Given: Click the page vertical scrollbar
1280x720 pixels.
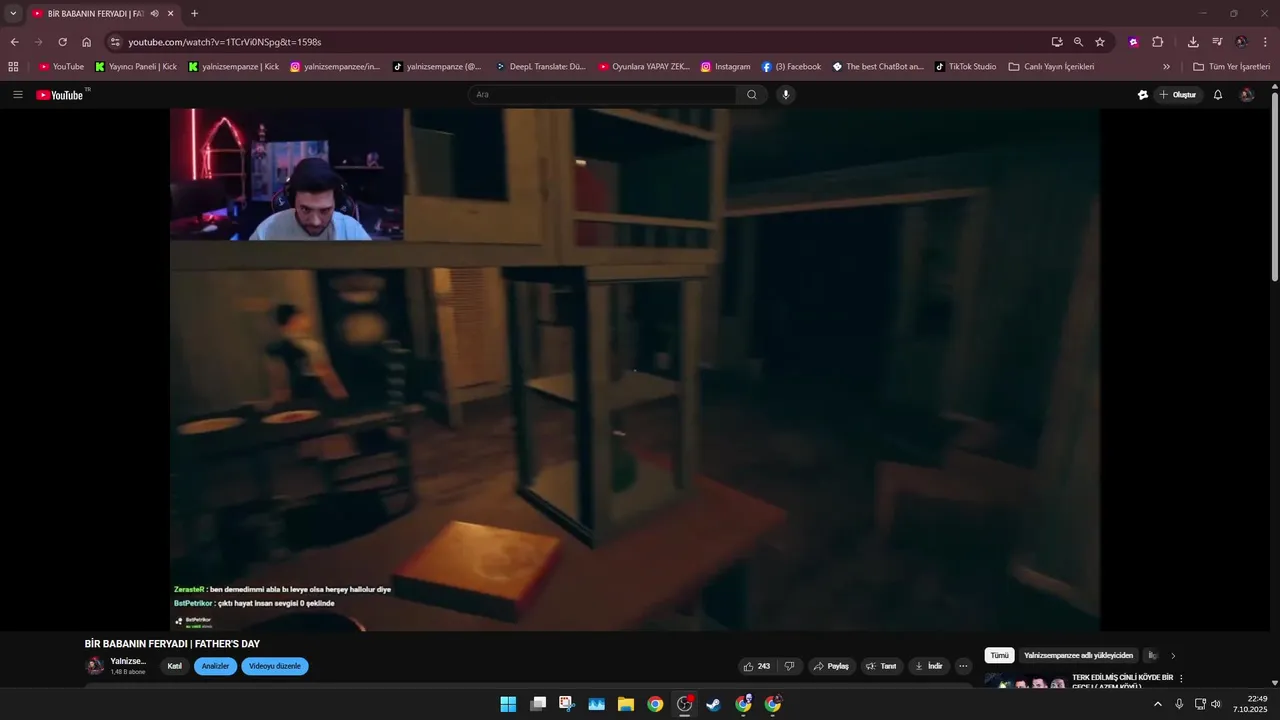Looking at the screenshot, I should pos(1275,185).
